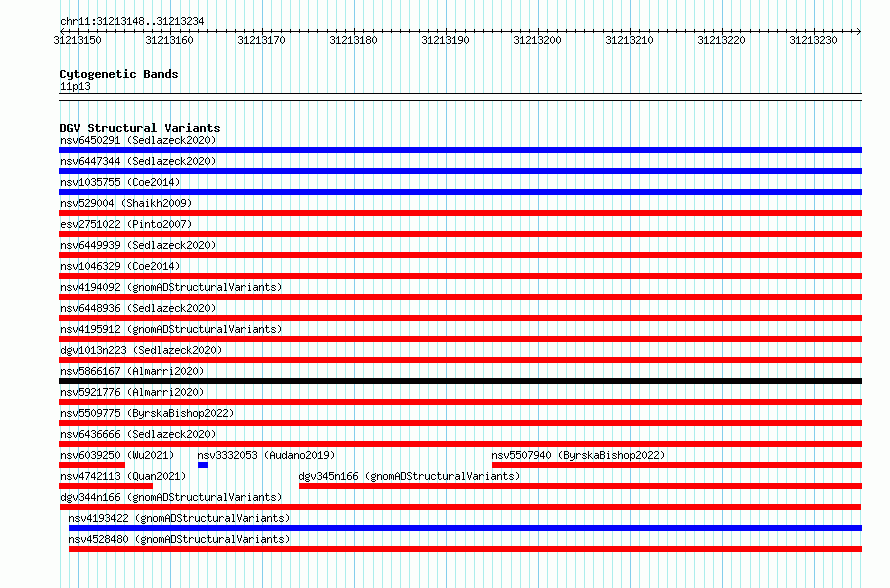Open the nsv6448936 (Sedlazeck2020) label
Screen dimensions: 890x588
pyautogui.click(x=138, y=308)
